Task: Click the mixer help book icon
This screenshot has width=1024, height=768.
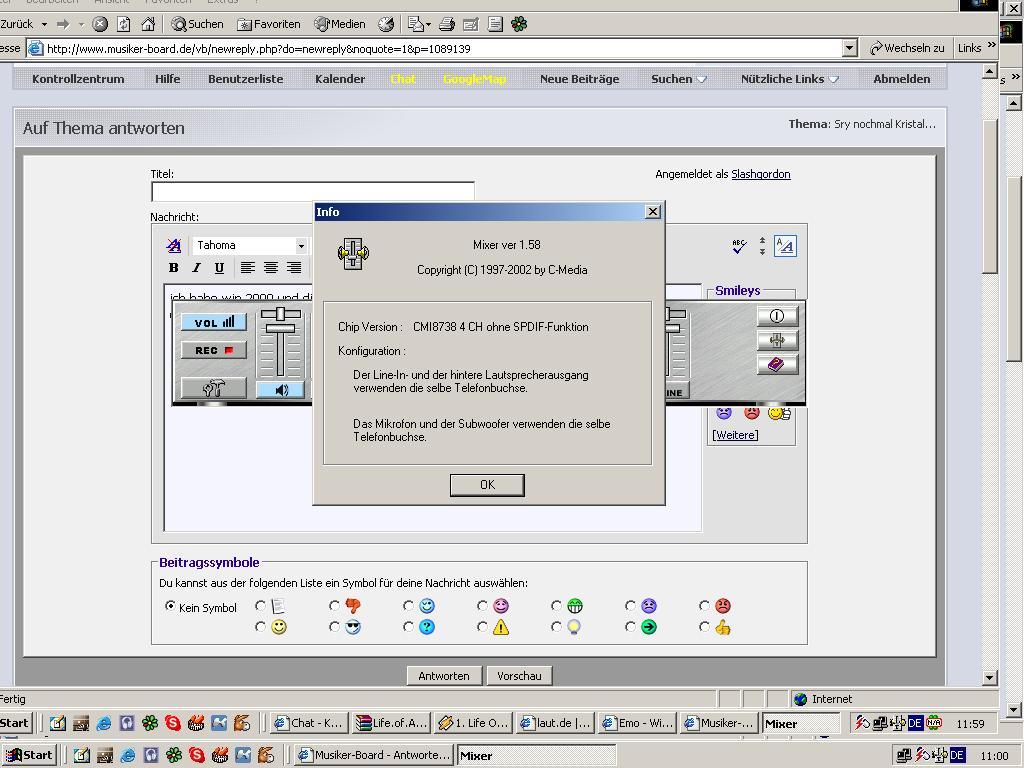Action: tap(777, 365)
